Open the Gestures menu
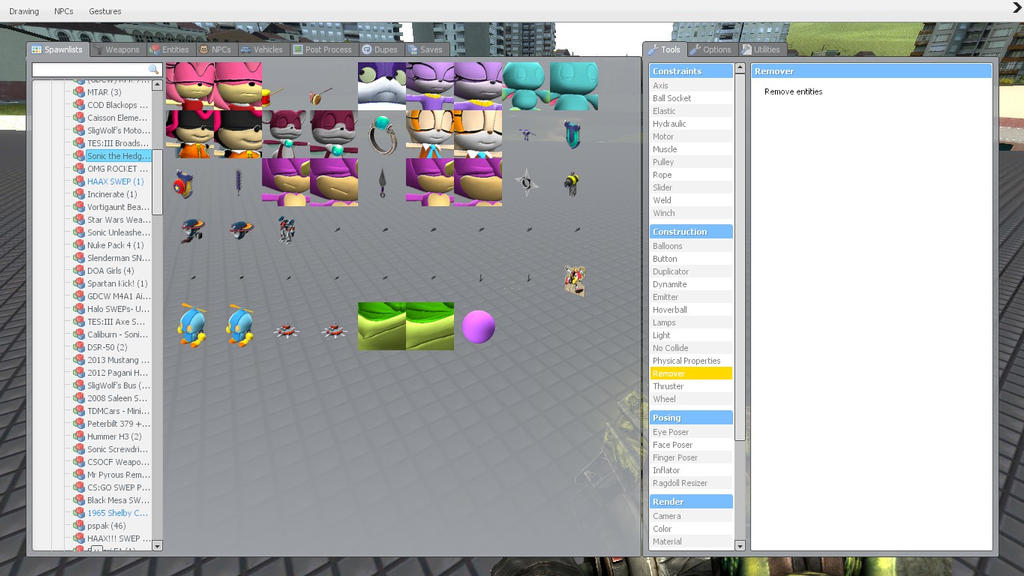Screen dimensions: 1024x576 105,11
